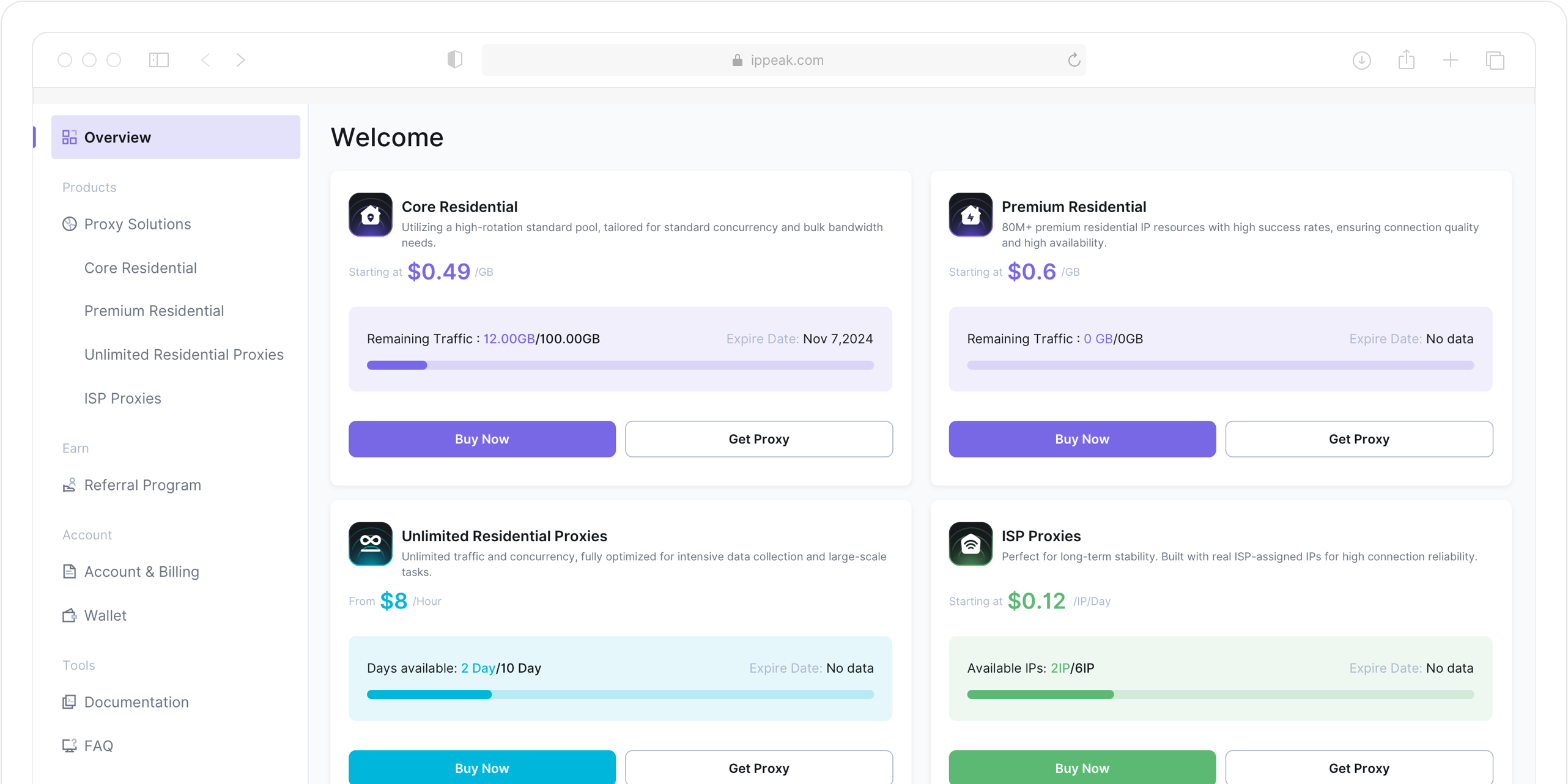Screen dimensions: 1568x784
Task: Open Account & Billing page
Action: (142, 571)
